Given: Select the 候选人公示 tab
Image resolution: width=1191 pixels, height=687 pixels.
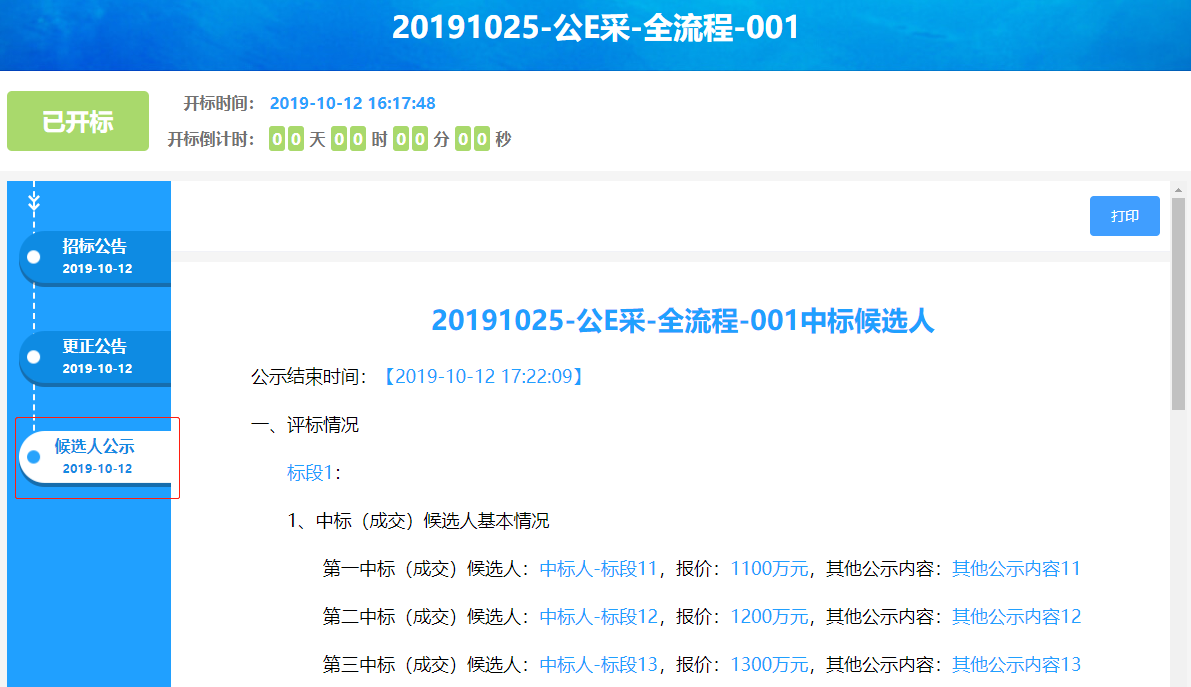Looking at the screenshot, I should pos(97,457).
